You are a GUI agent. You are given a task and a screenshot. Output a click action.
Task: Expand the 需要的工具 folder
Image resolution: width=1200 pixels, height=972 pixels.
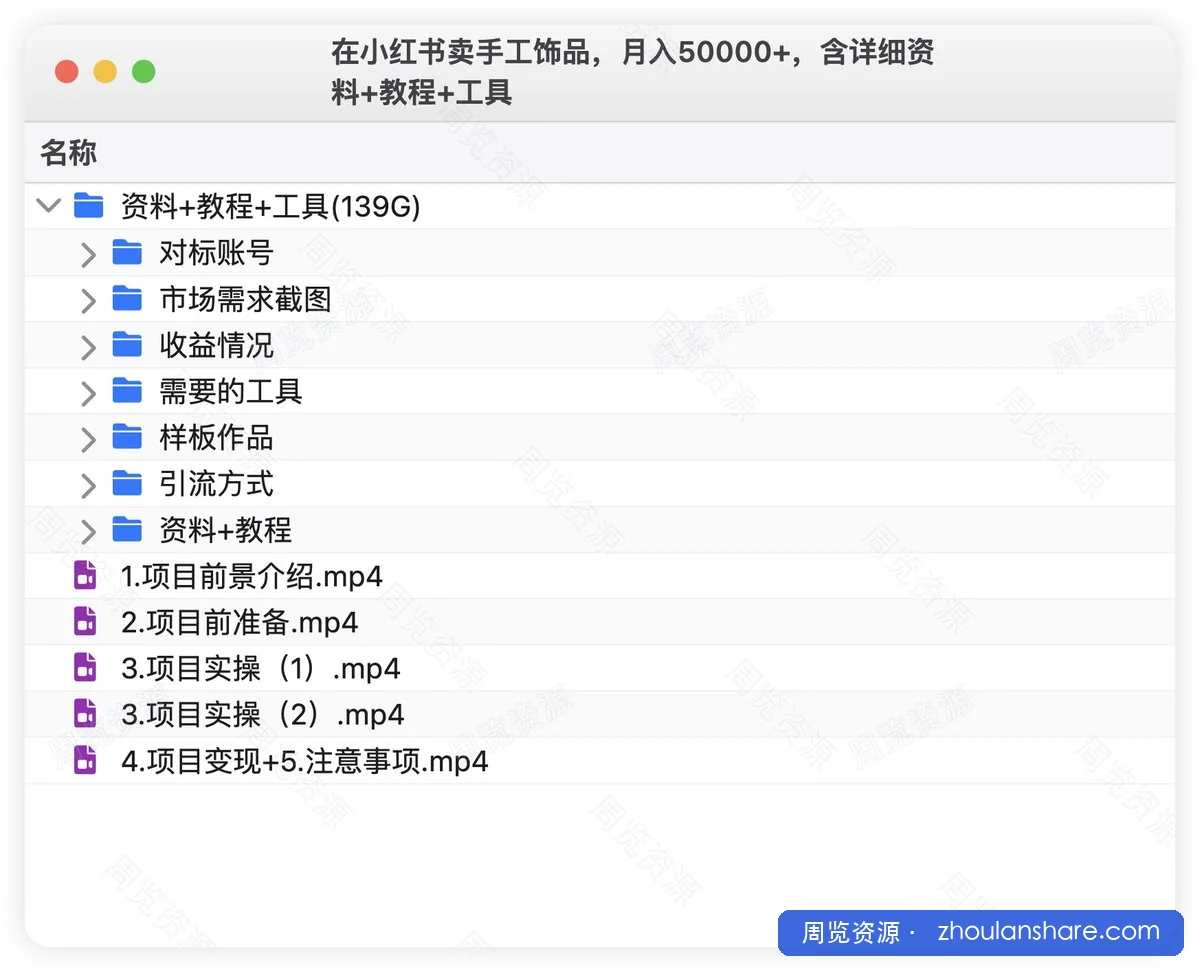(88, 392)
